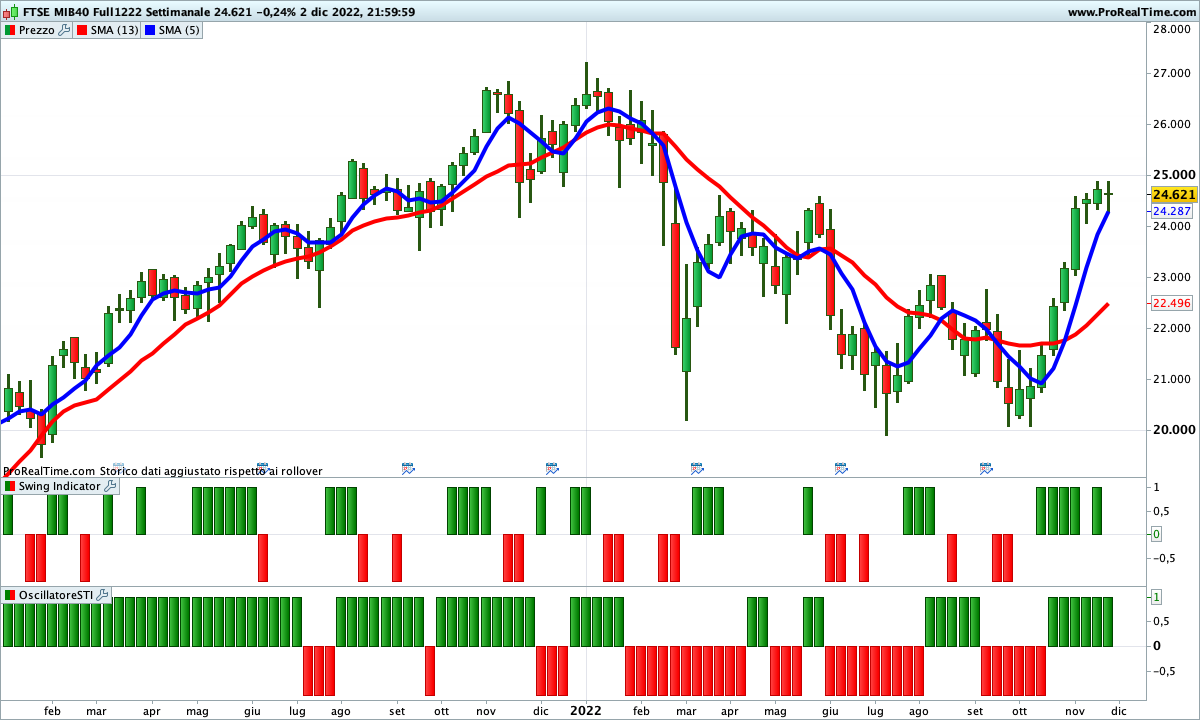
Task: Select the Swing Indicator panel label
Action: click(x=60, y=486)
